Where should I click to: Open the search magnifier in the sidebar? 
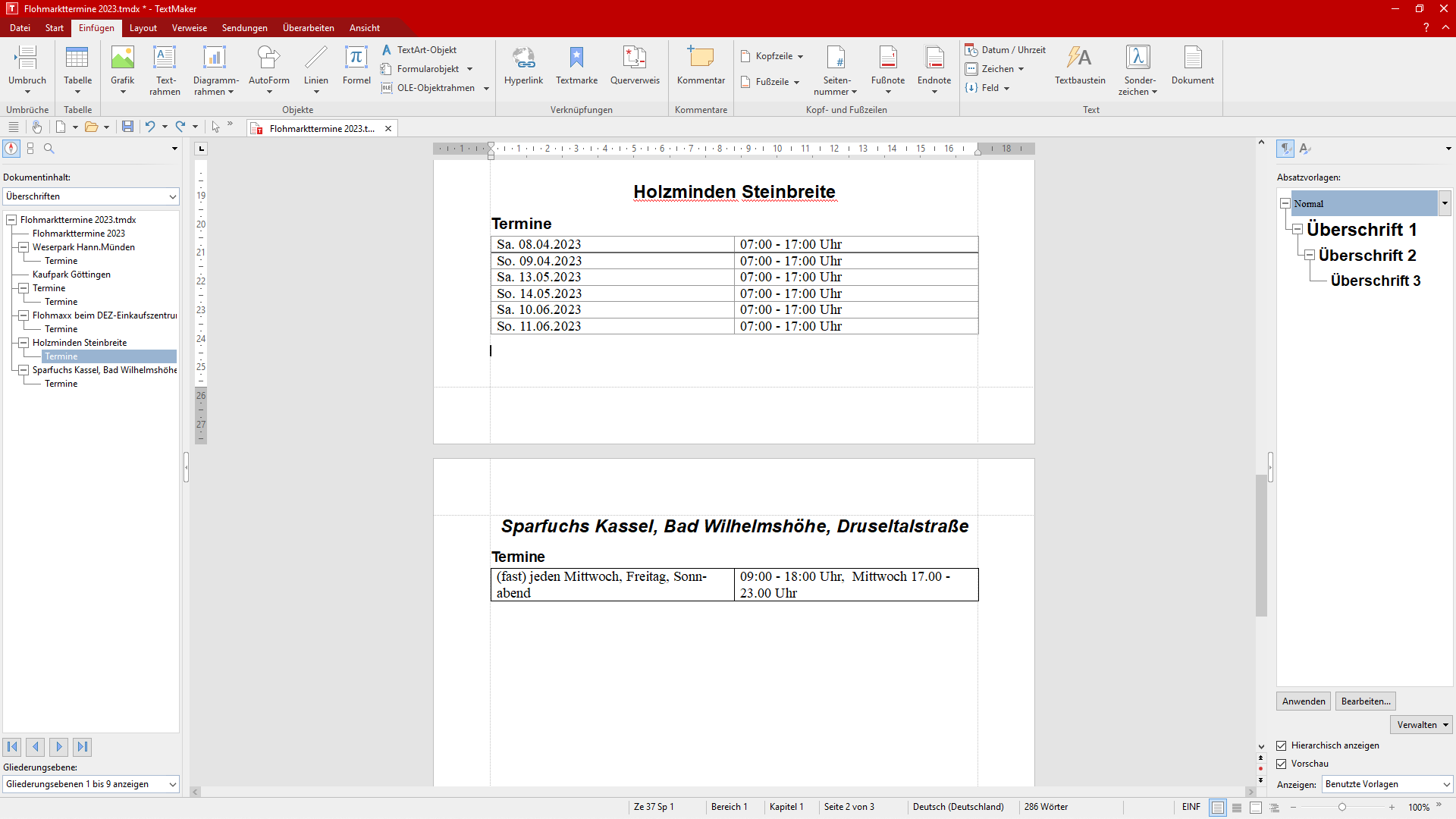[x=49, y=149]
